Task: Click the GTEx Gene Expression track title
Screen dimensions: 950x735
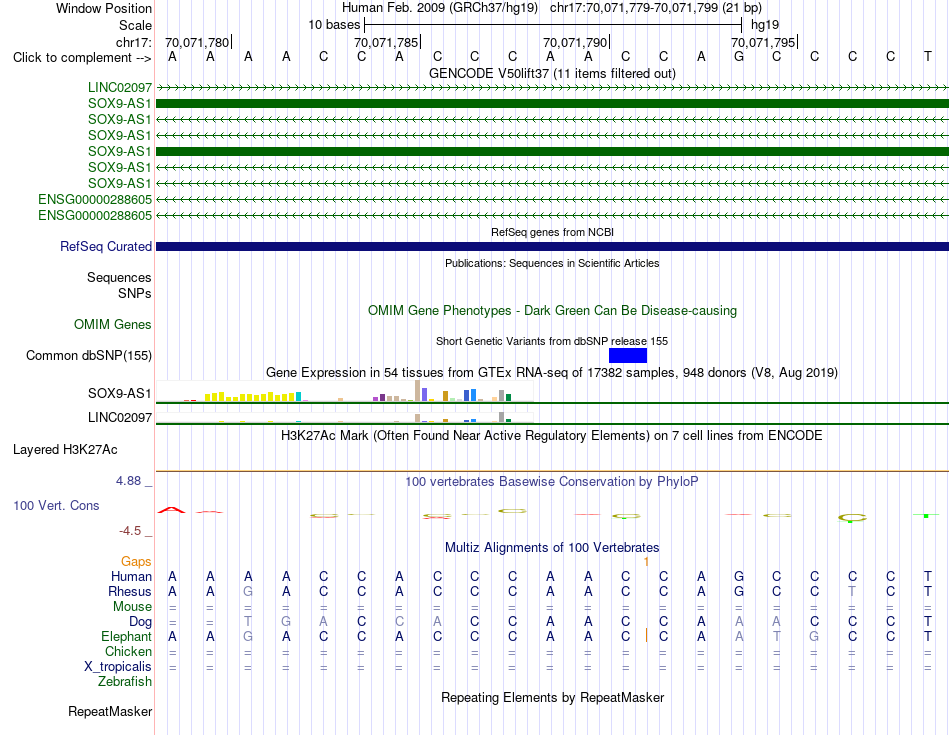Action: [x=552, y=373]
